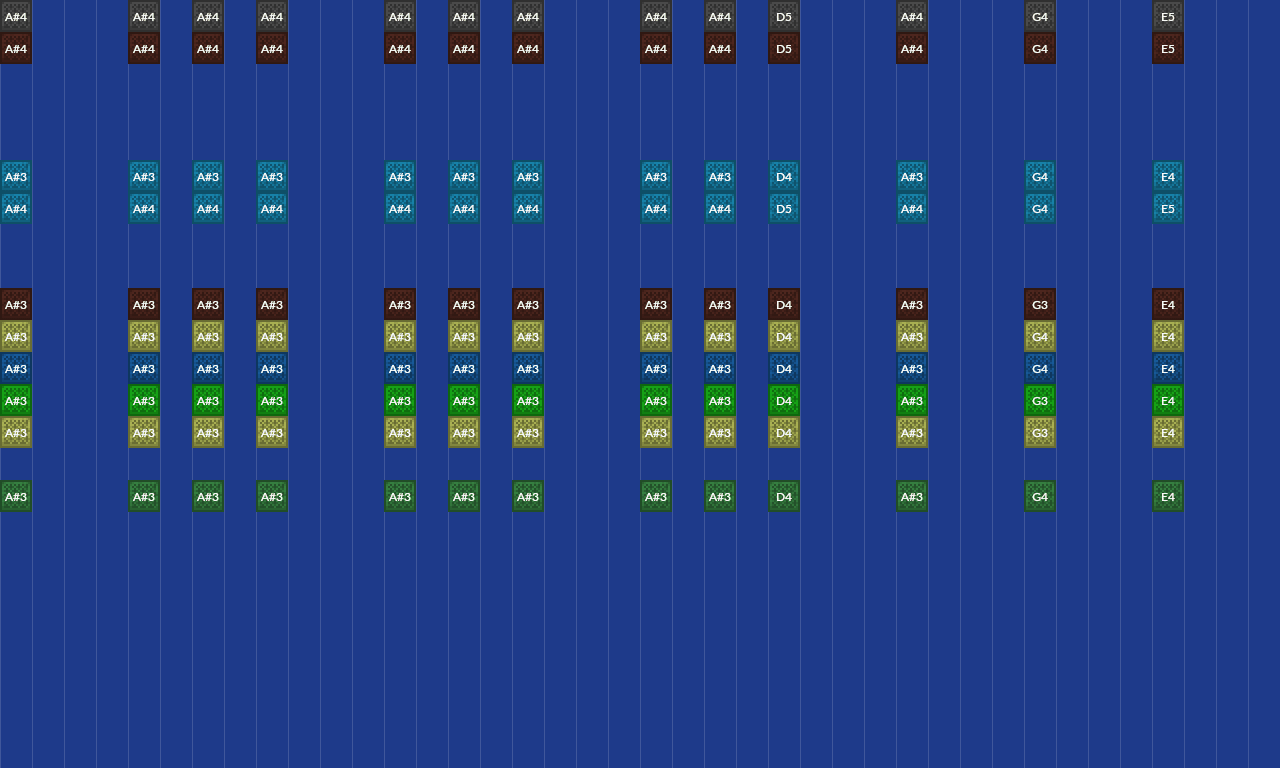Select the dark red D5 note block
1280x768 pixels.
pos(784,48)
